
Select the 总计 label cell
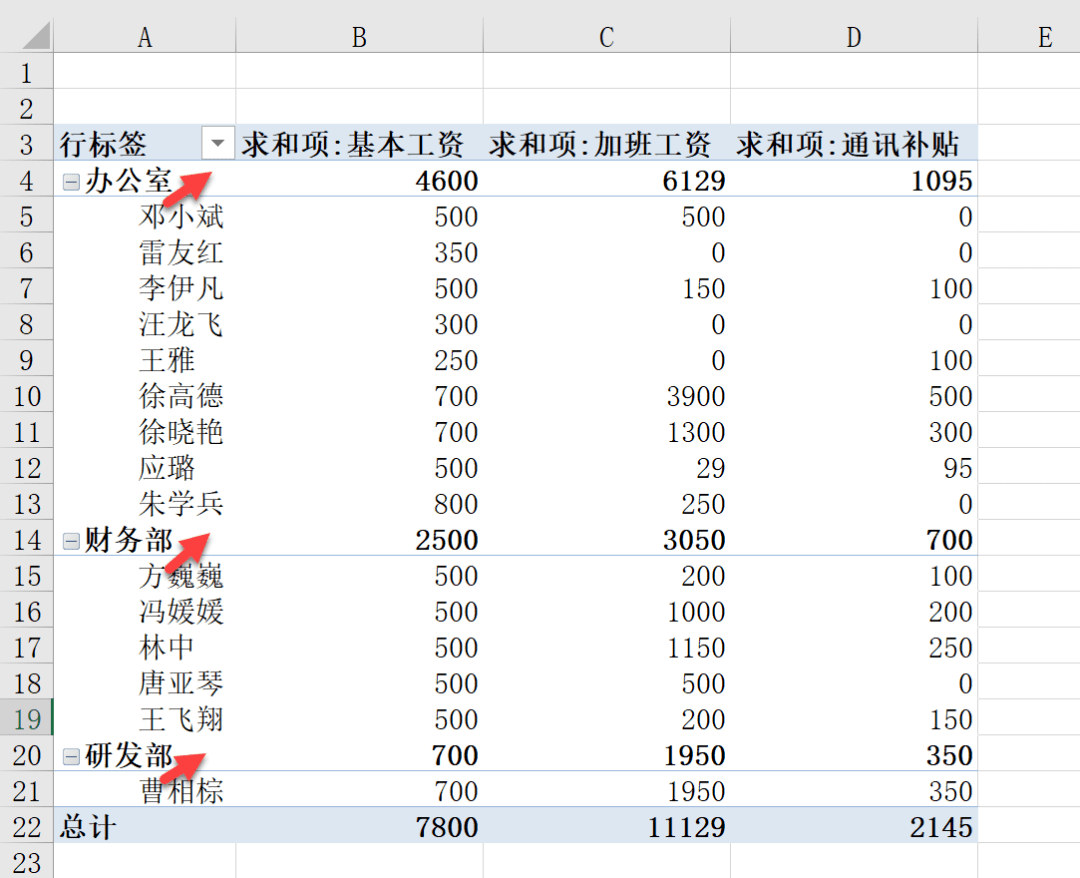(x=145, y=826)
